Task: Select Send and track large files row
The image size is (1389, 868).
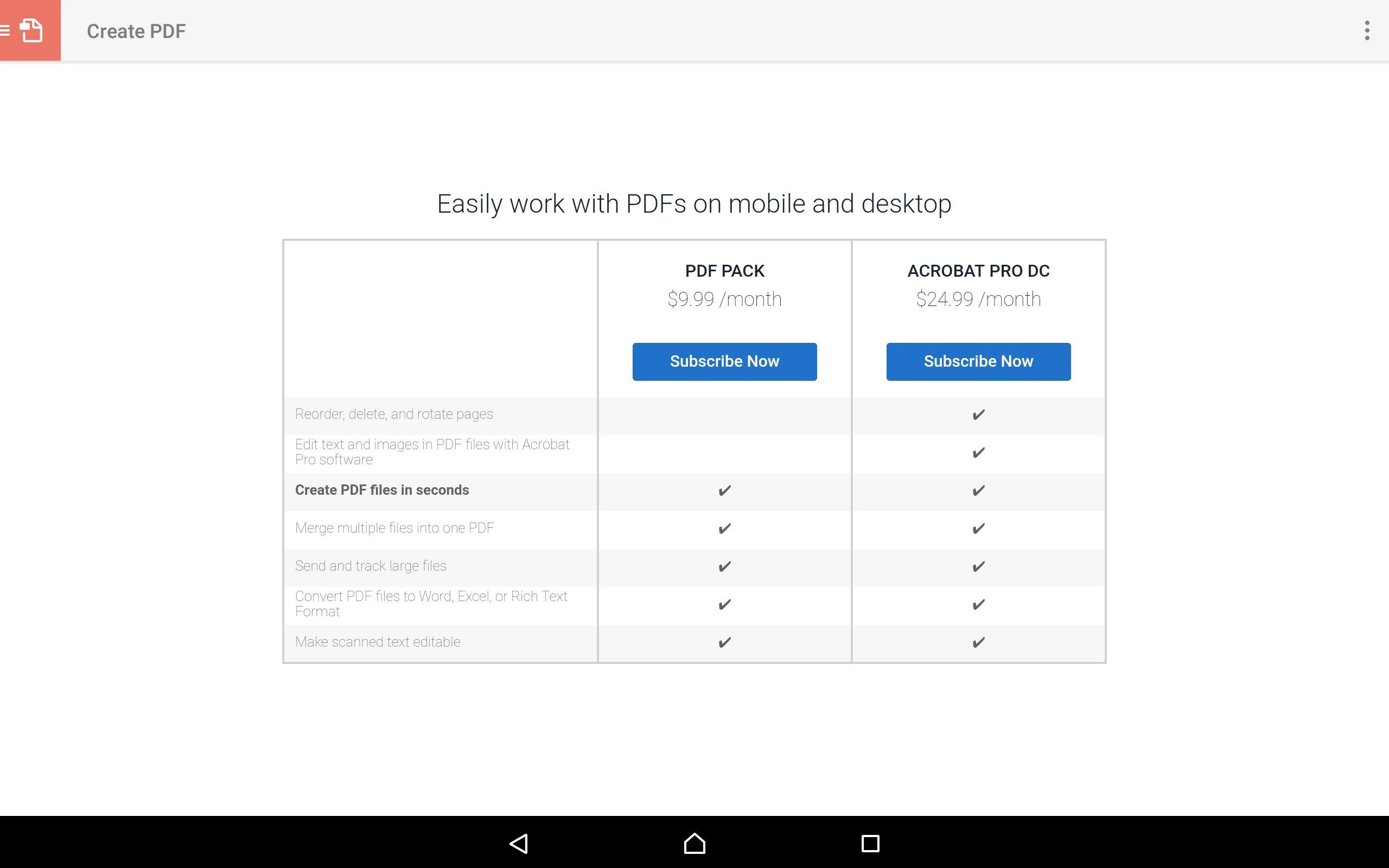Action: click(x=370, y=565)
